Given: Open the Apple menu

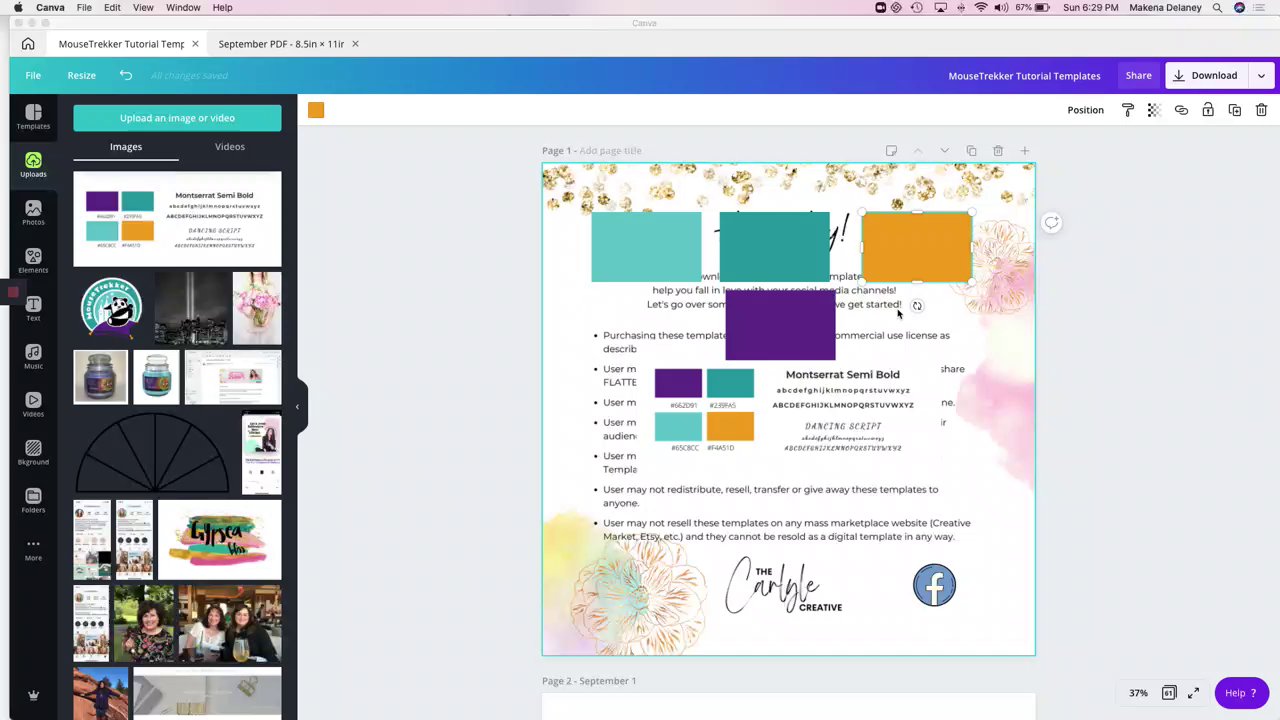Looking at the screenshot, I should point(17,8).
